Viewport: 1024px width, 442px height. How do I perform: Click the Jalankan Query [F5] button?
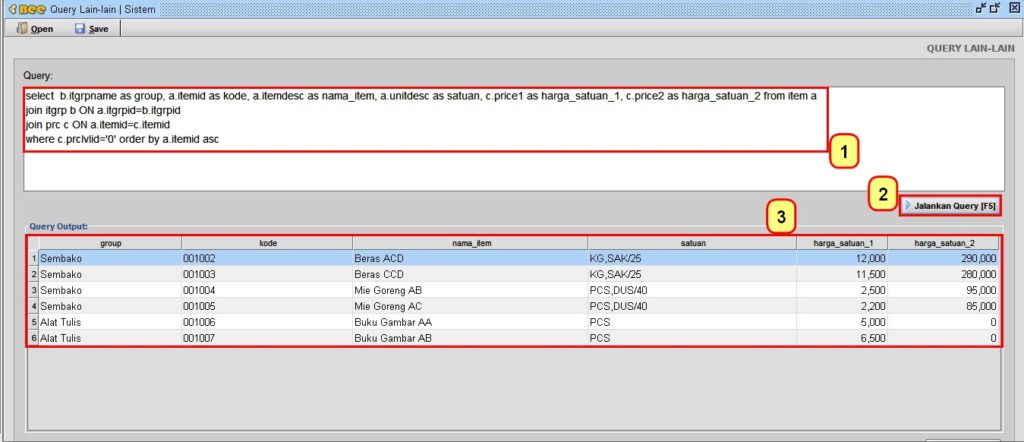950,206
